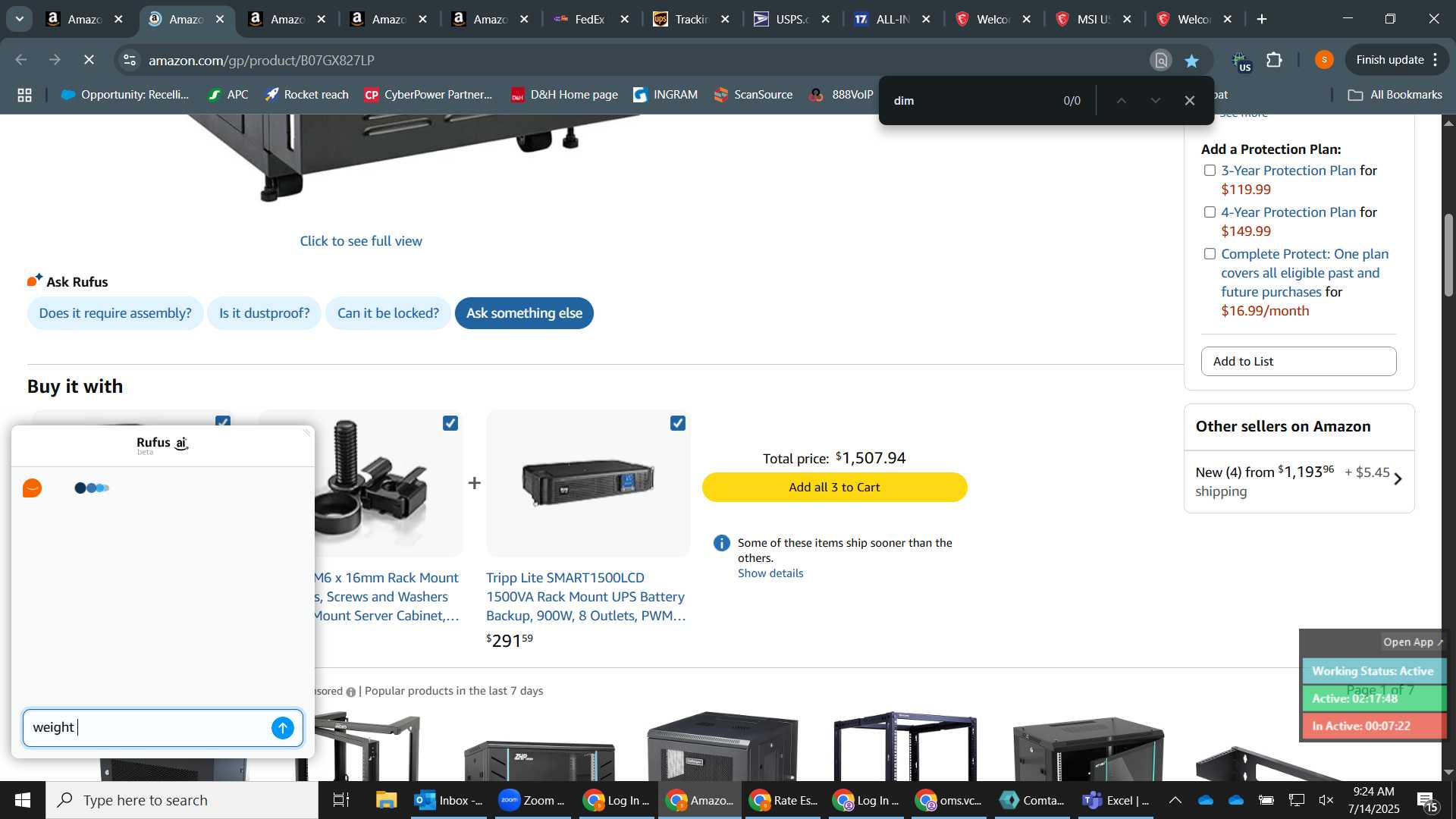This screenshot has width=1456, height=819.
Task: Open Outlook Inbox from taskbar
Action: click(x=450, y=800)
